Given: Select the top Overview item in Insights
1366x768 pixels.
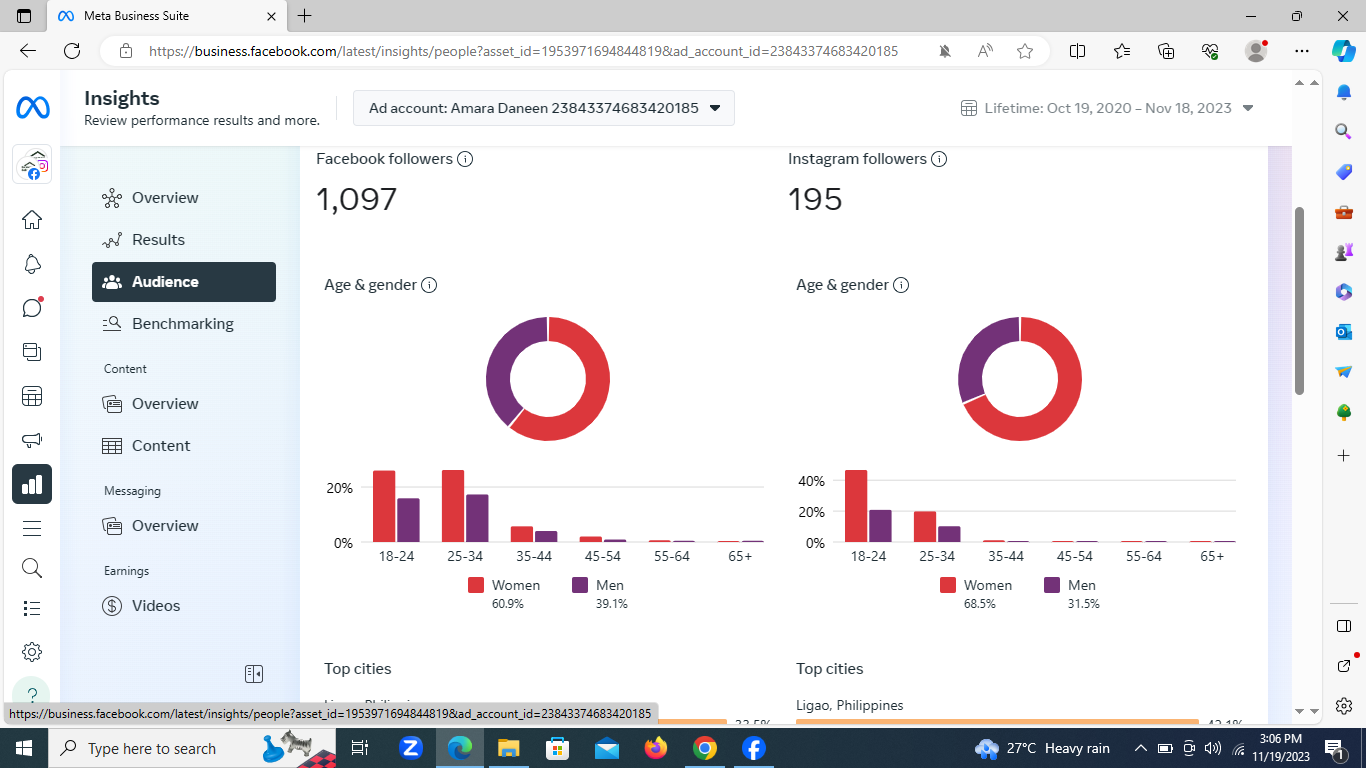Looking at the screenshot, I should pos(184,198).
